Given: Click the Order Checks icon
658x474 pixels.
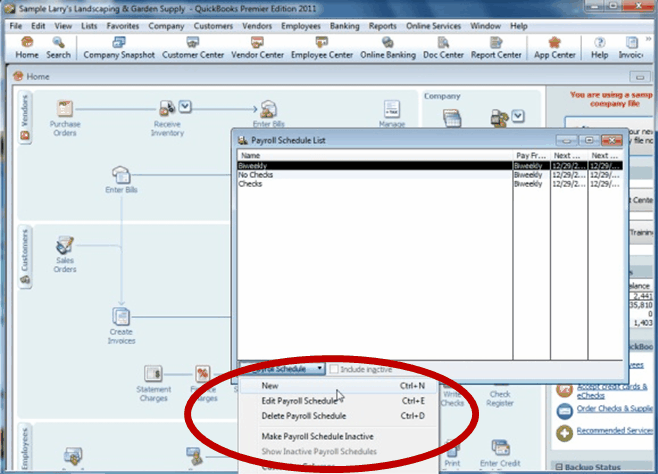Looking at the screenshot, I should (564, 411).
